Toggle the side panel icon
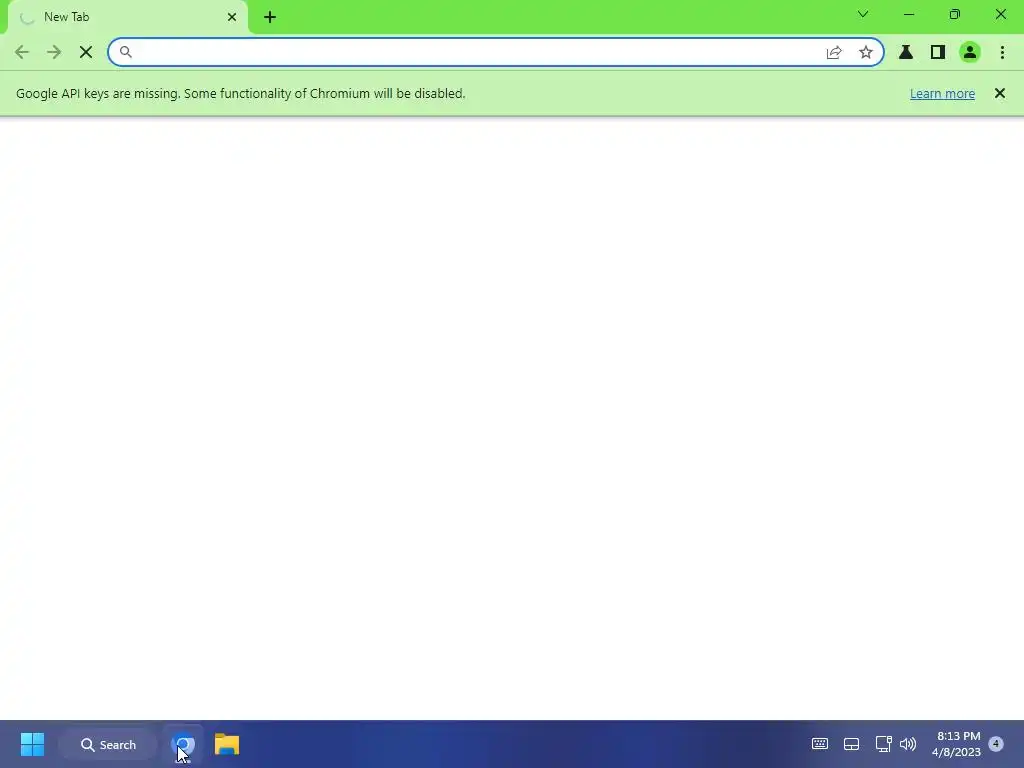The width and height of the screenshot is (1024, 768). pos(938,52)
